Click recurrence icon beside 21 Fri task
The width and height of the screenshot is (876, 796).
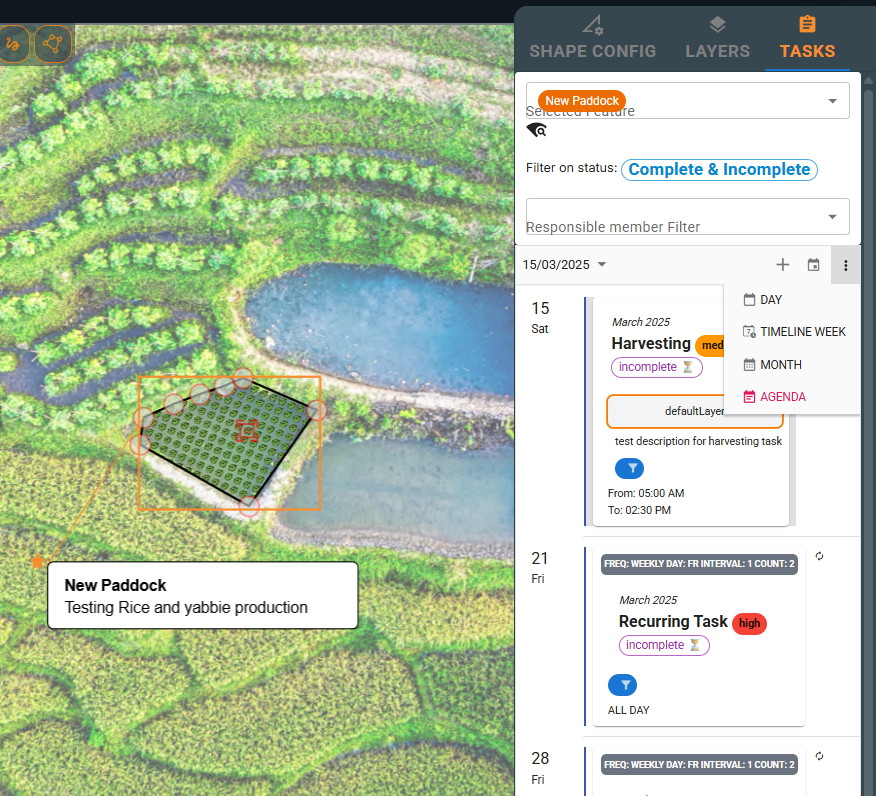(820, 556)
